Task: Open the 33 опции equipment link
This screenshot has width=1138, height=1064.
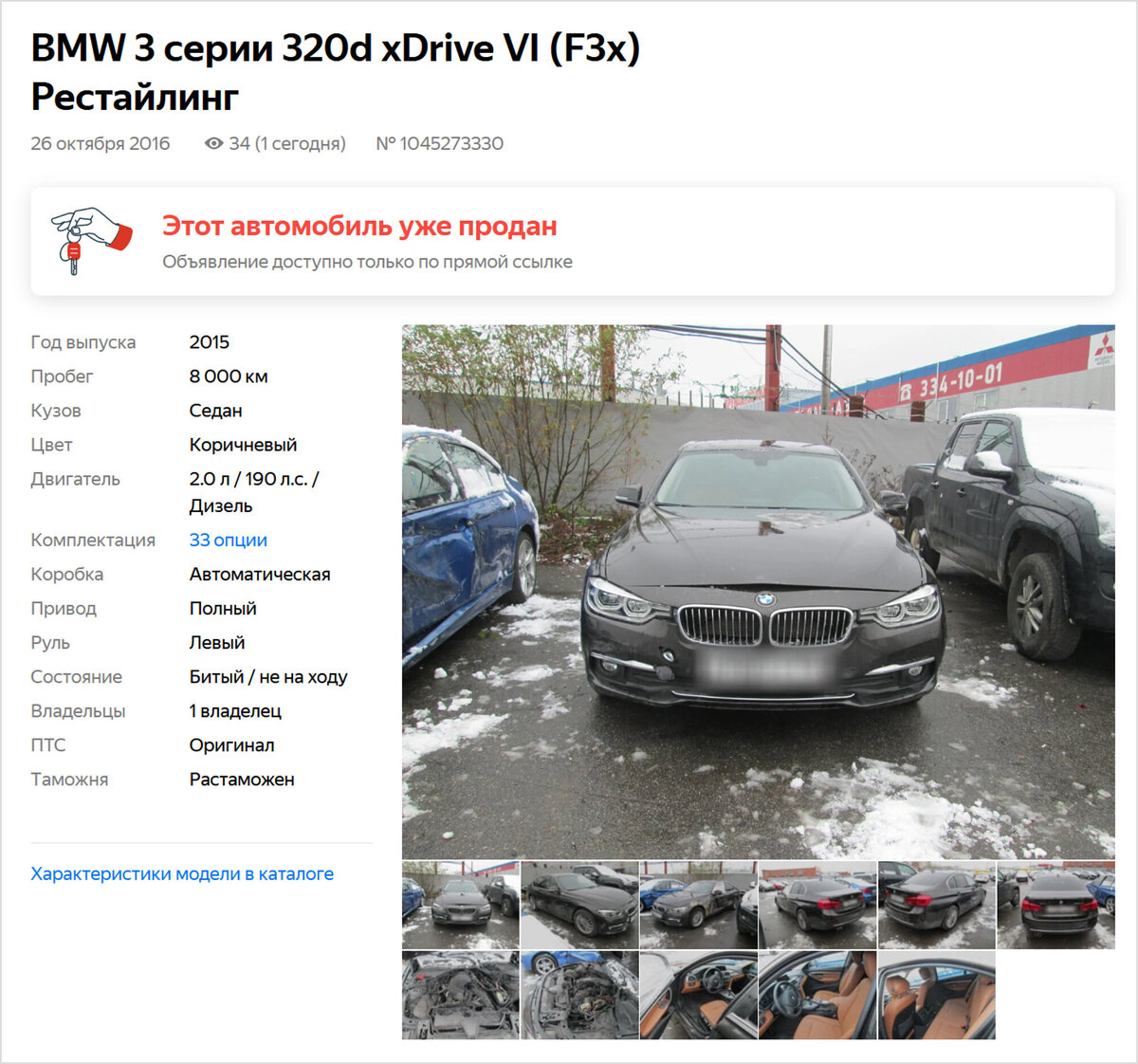Action: (x=228, y=540)
